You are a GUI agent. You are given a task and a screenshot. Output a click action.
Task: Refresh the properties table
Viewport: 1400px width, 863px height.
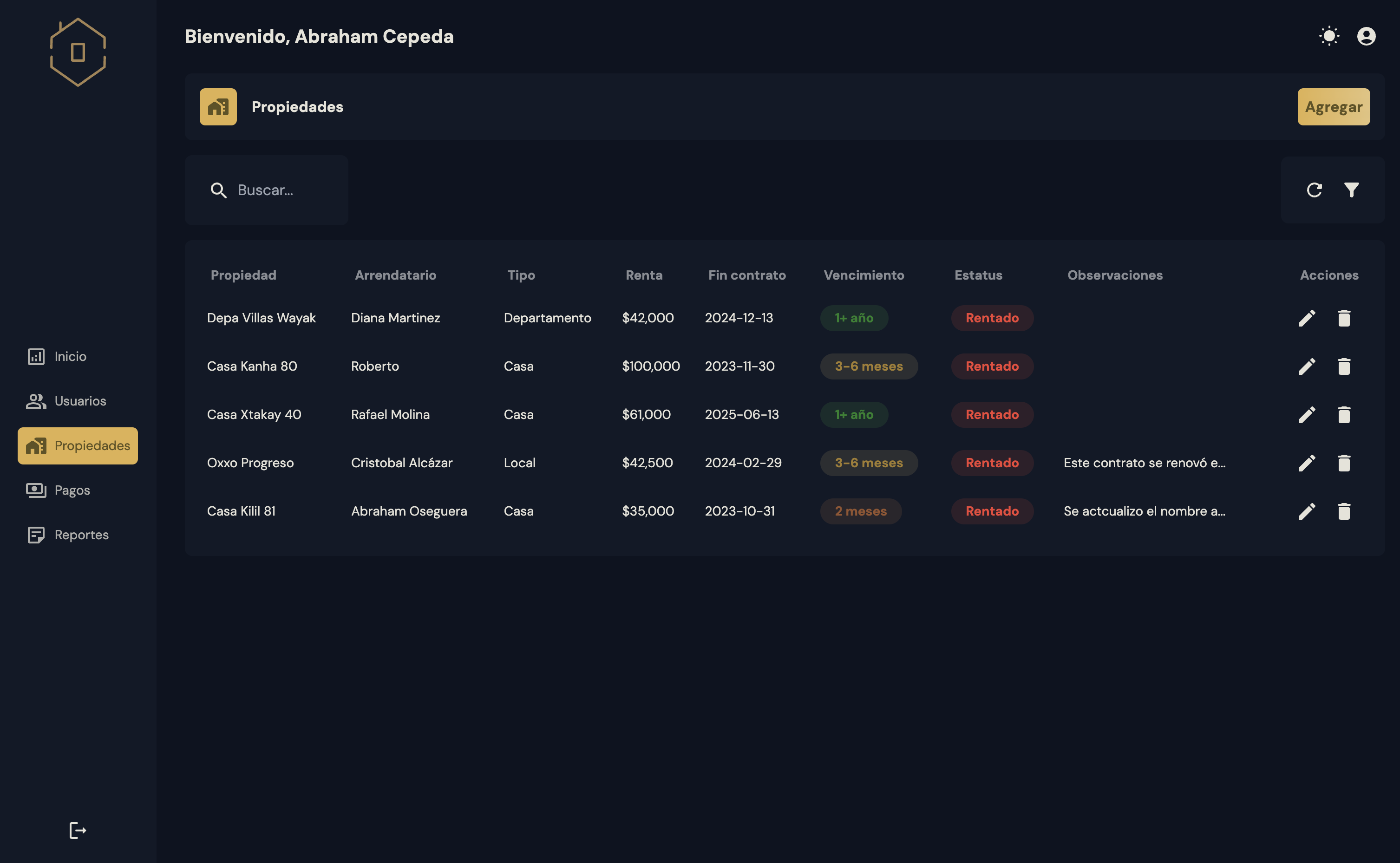coord(1314,190)
